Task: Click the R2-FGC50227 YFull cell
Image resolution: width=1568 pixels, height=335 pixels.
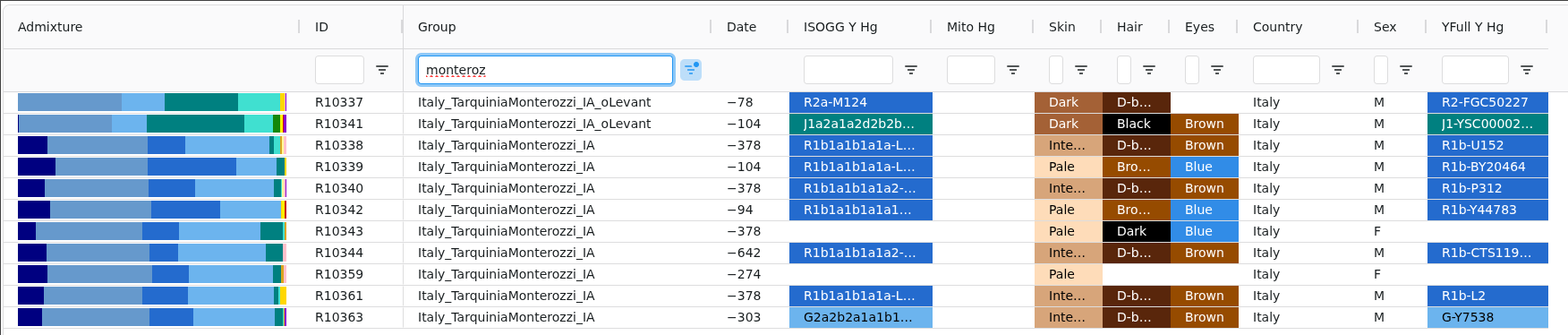Action: pyautogui.click(x=1487, y=102)
